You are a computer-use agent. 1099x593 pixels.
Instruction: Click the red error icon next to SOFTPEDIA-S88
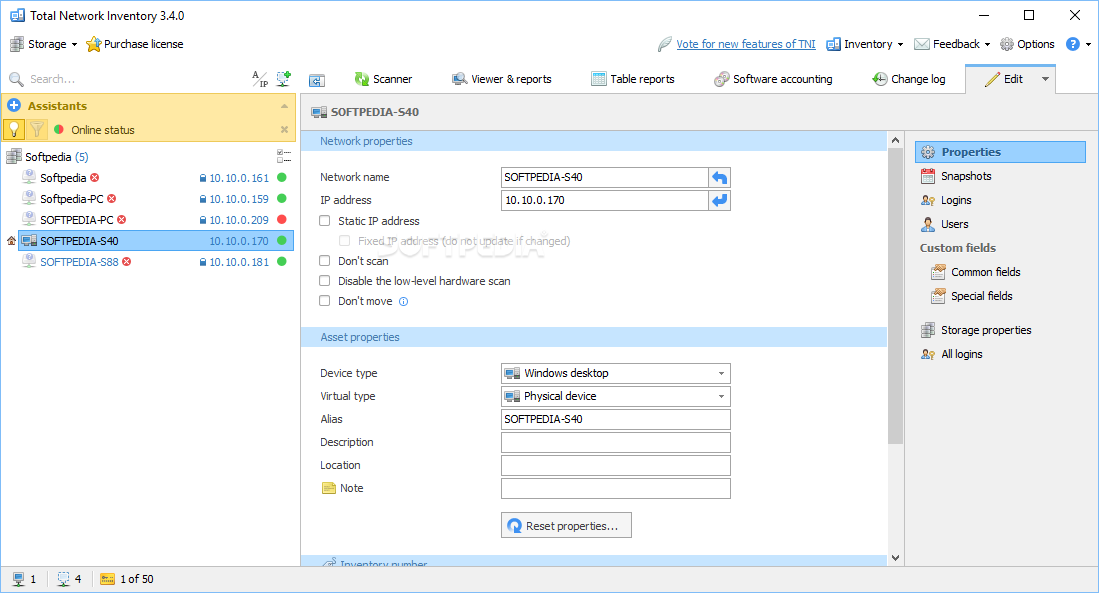pyautogui.click(x=127, y=261)
